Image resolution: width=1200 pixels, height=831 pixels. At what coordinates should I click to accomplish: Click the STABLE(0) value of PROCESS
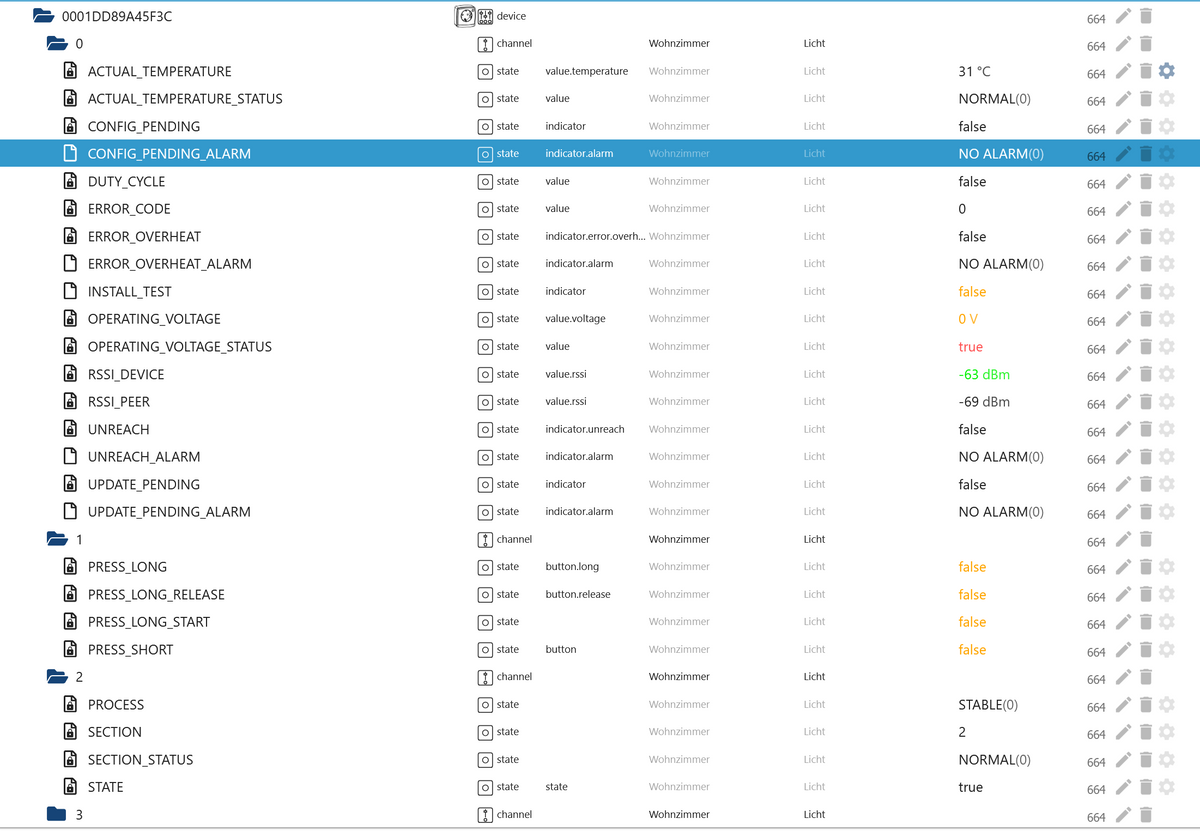(x=988, y=704)
